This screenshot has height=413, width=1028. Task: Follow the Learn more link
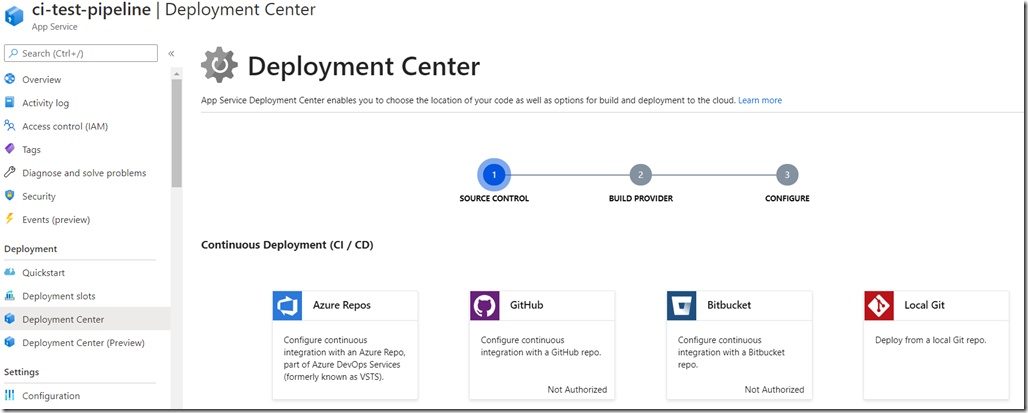click(760, 100)
